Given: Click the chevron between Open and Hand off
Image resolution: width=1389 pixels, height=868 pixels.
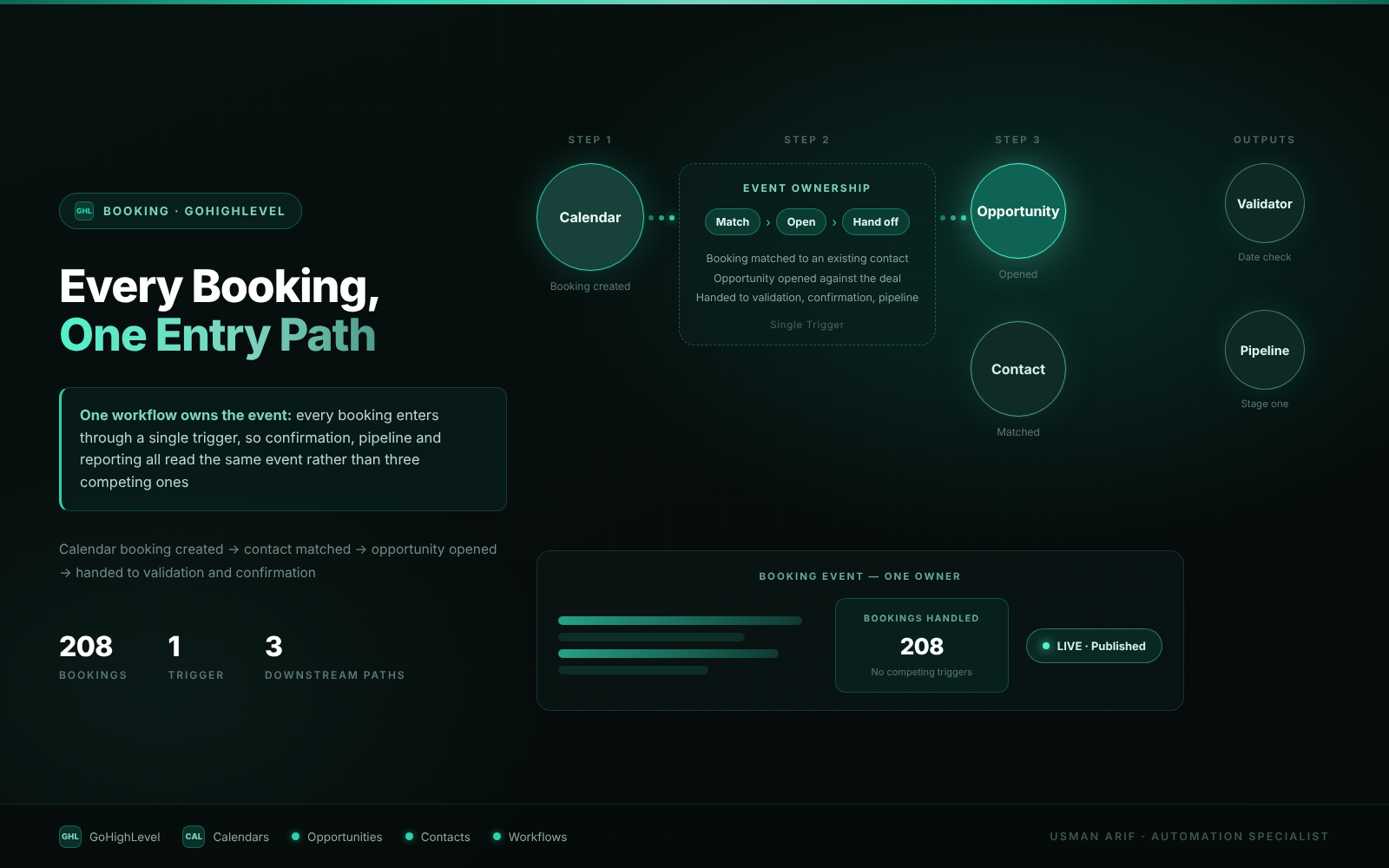Looking at the screenshot, I should (834, 223).
